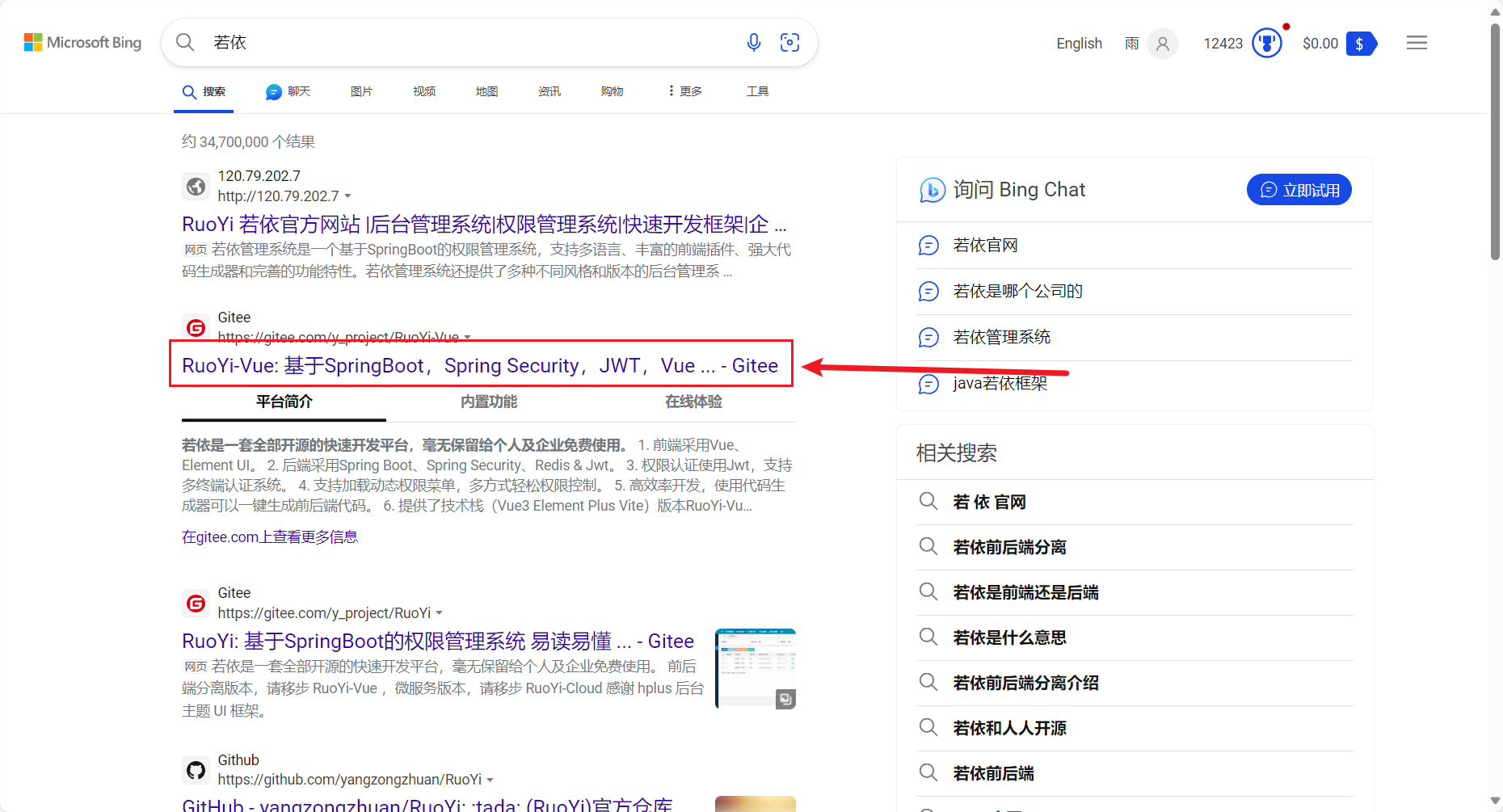Expand dropdown arrow after gitee RuoYi-Vue URL
The image size is (1503, 812).
click(467, 337)
